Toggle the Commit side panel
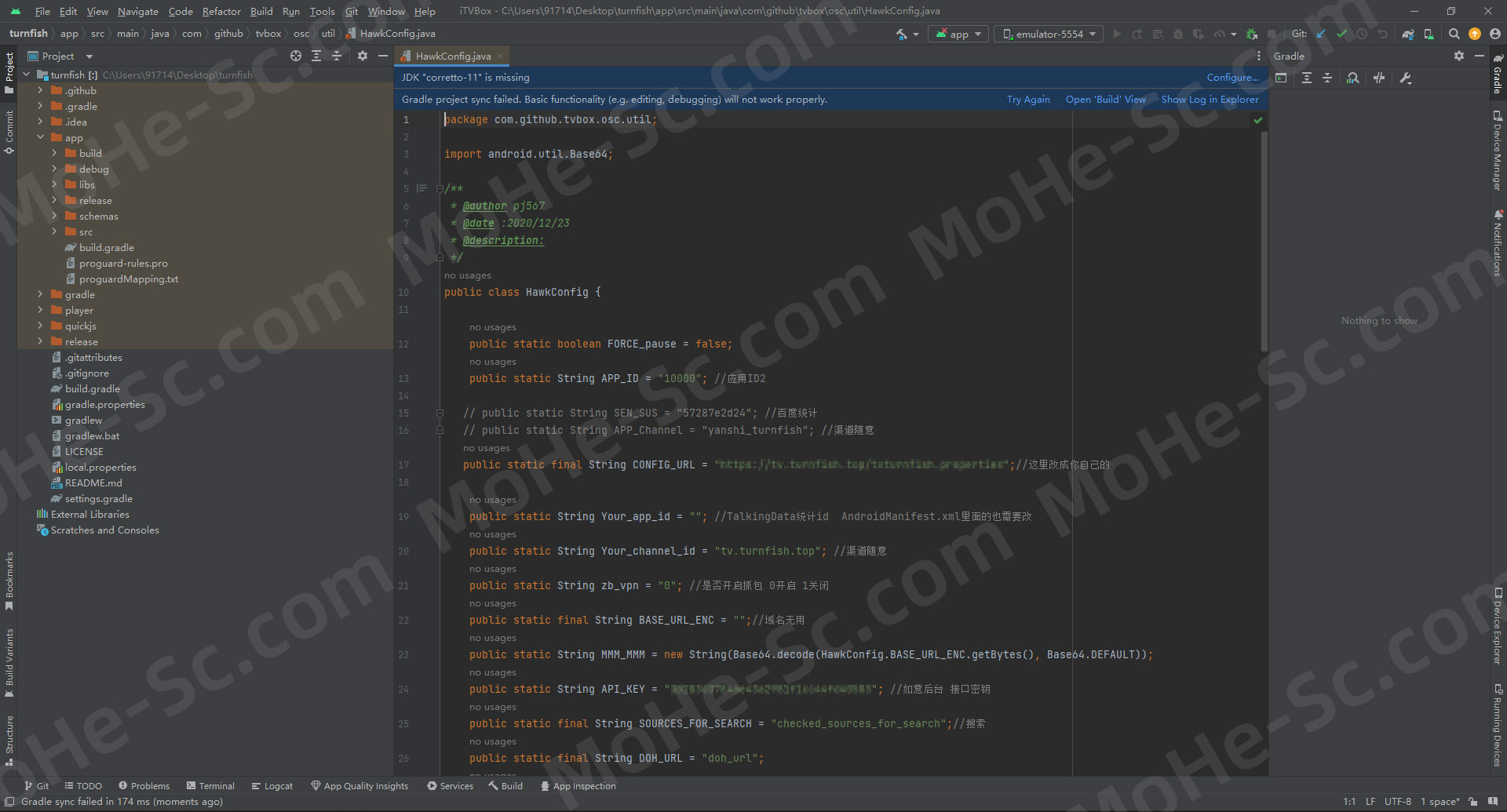Image resolution: width=1507 pixels, height=812 pixels. tap(9, 132)
